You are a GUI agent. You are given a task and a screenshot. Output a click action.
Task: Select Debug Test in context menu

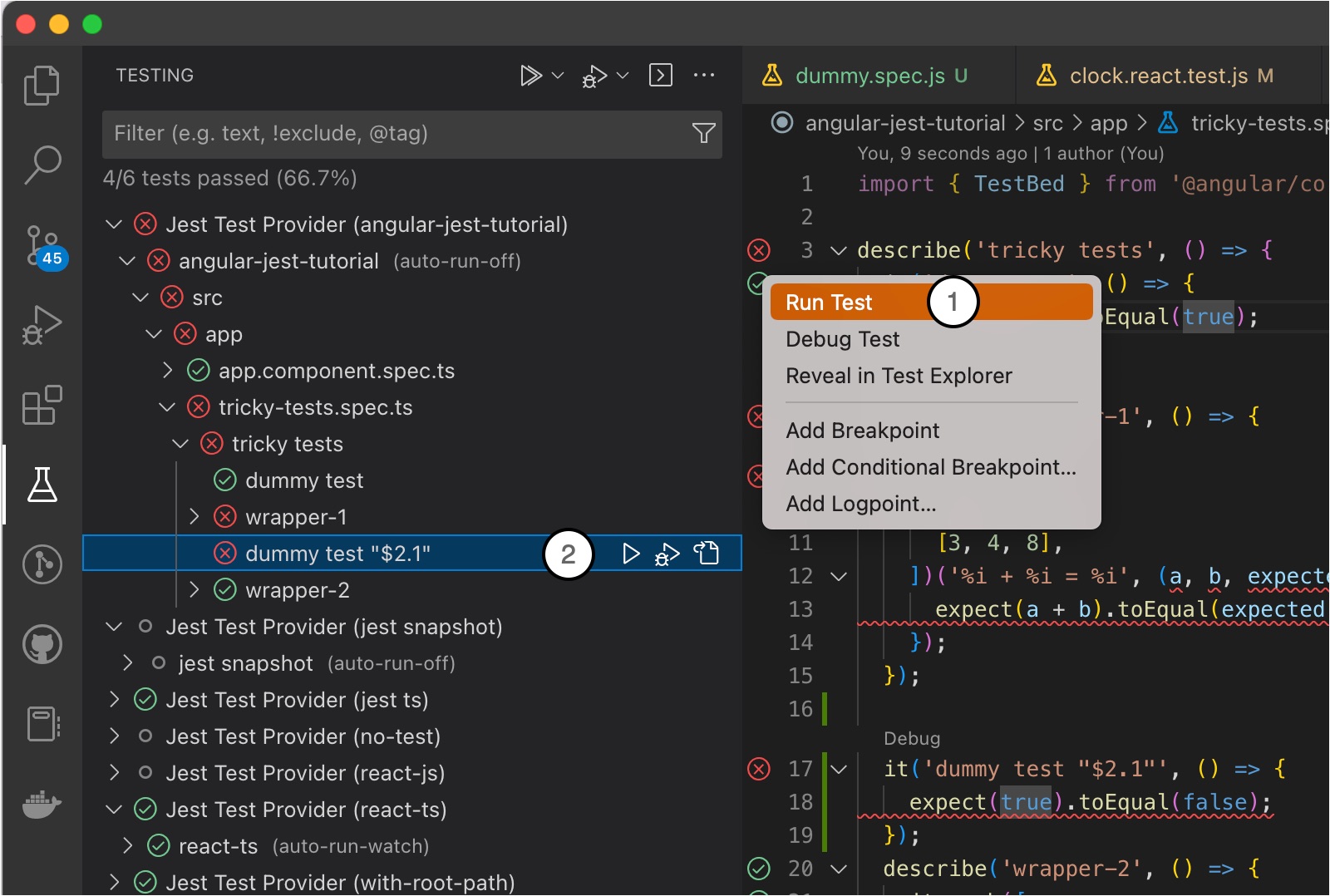click(931, 339)
